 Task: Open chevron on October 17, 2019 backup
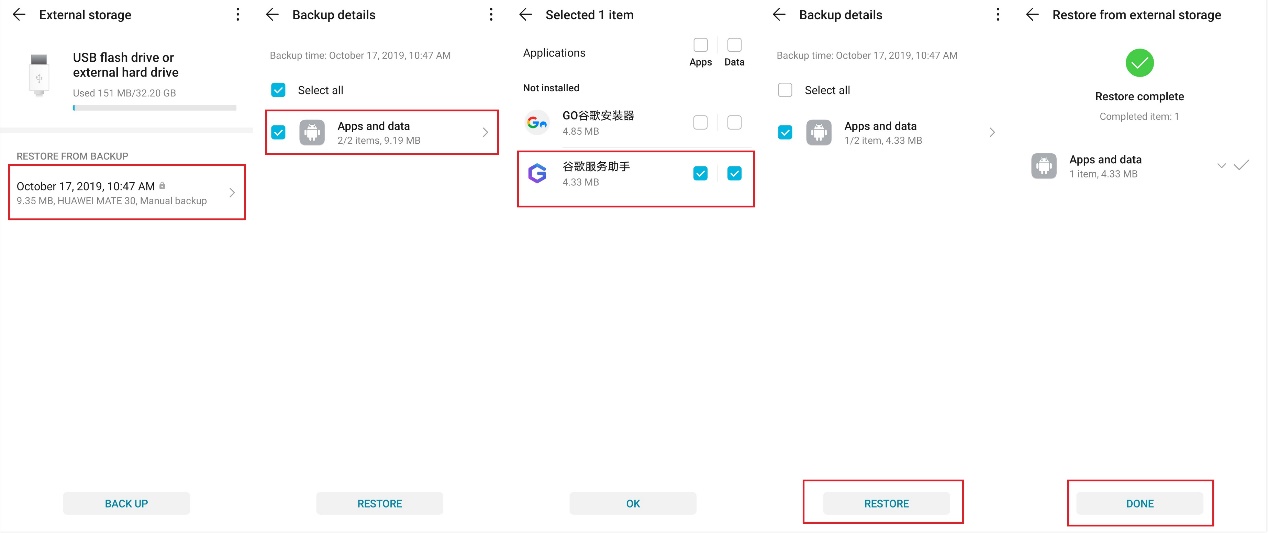232,193
